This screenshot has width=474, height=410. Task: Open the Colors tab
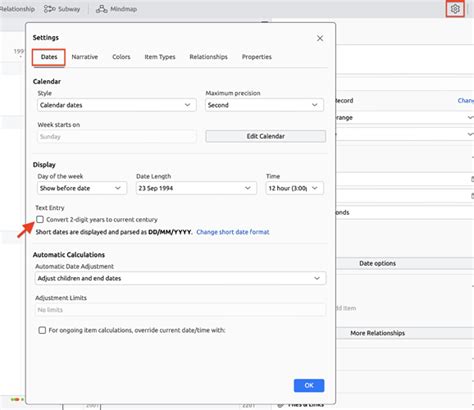tap(121, 57)
